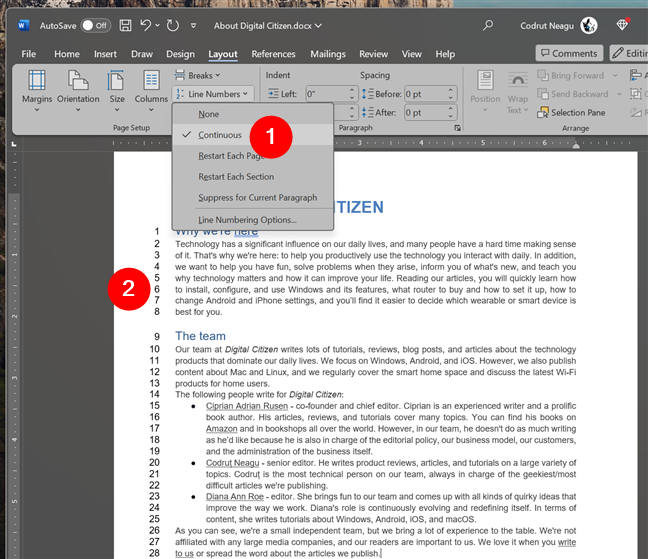Click "The team" heading
This screenshot has height=559, width=648.
click(200, 336)
